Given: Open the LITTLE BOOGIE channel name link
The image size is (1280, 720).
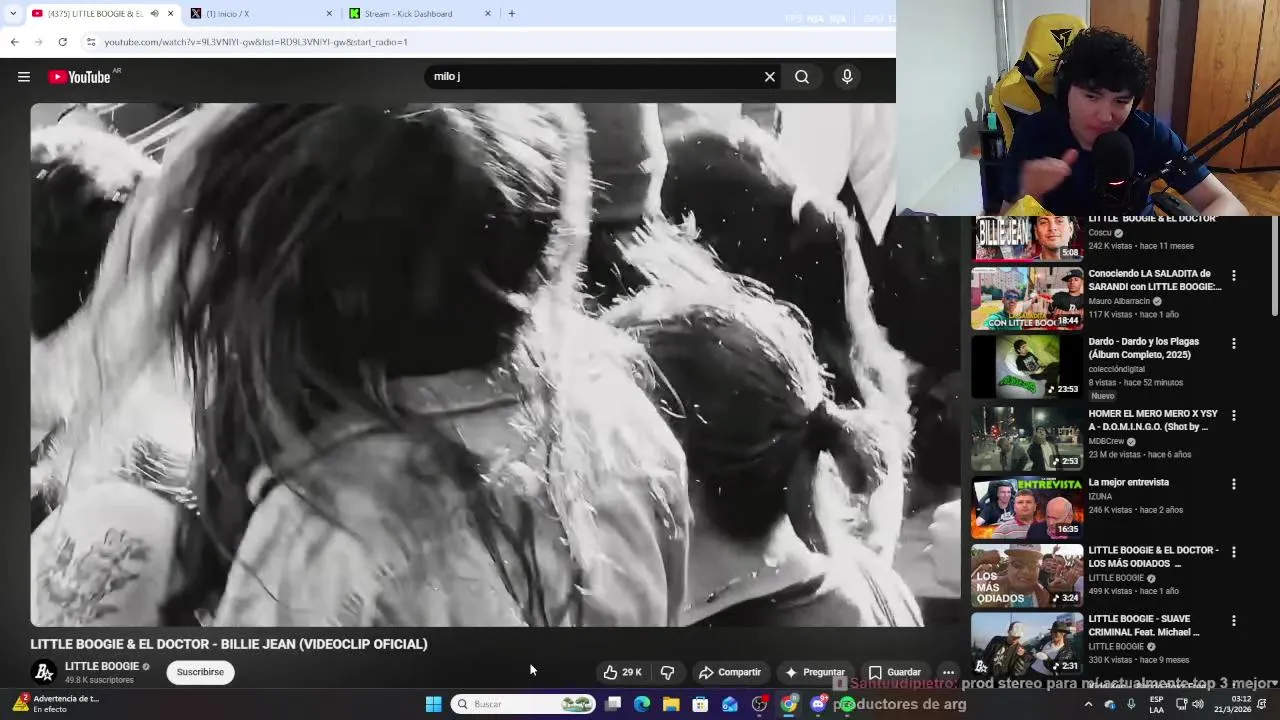Looking at the screenshot, I should pyautogui.click(x=102, y=666).
